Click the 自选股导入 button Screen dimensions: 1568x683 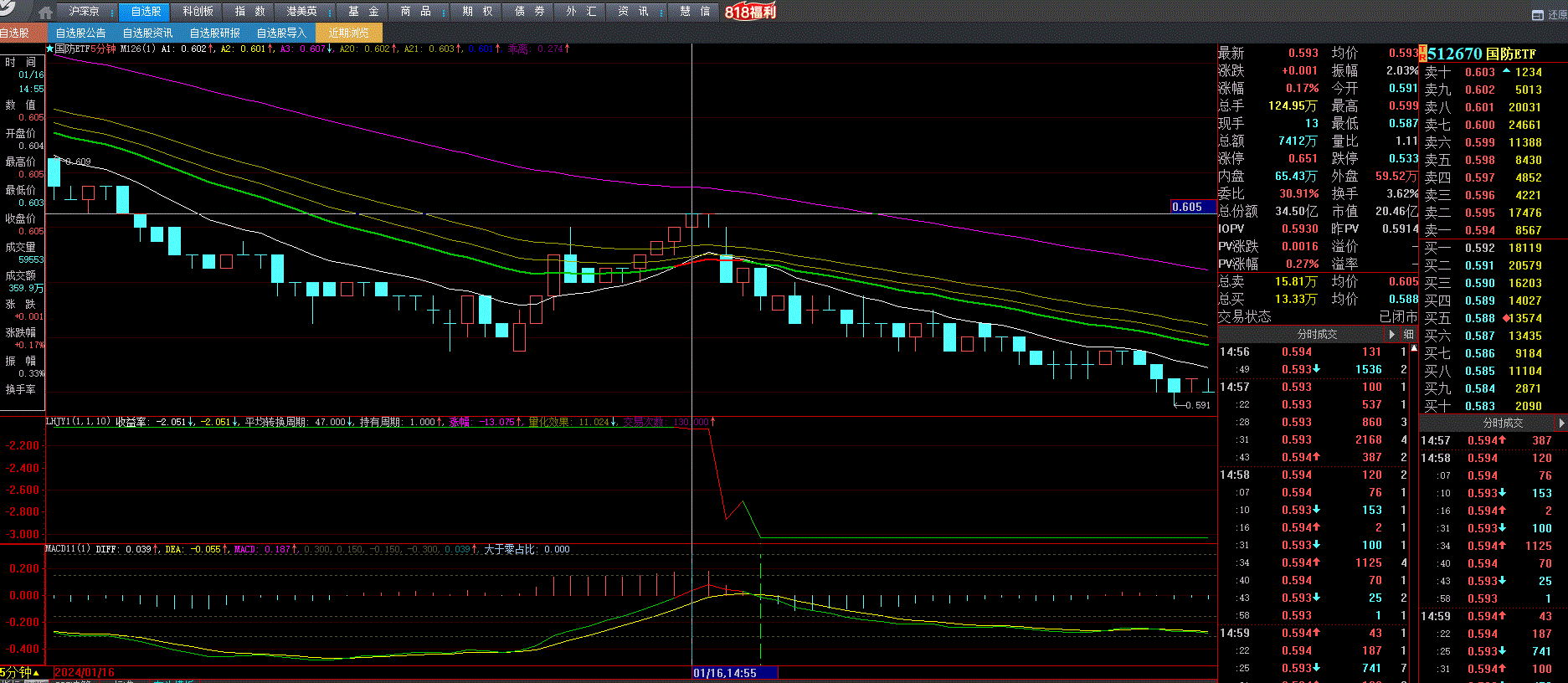pyautogui.click(x=282, y=33)
